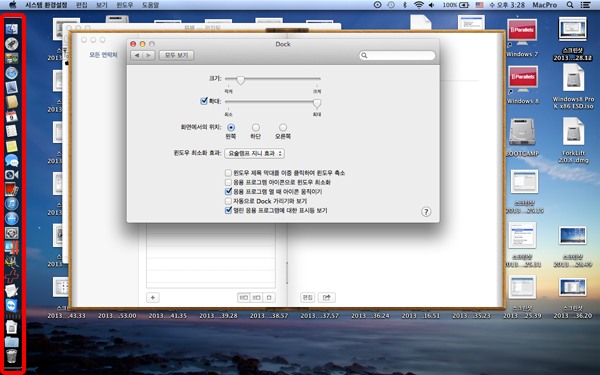Viewport: 600px width, 375px height.
Task: Enable 자동으로 Dock 가리기와 보기 checkbox
Action: click(228, 201)
